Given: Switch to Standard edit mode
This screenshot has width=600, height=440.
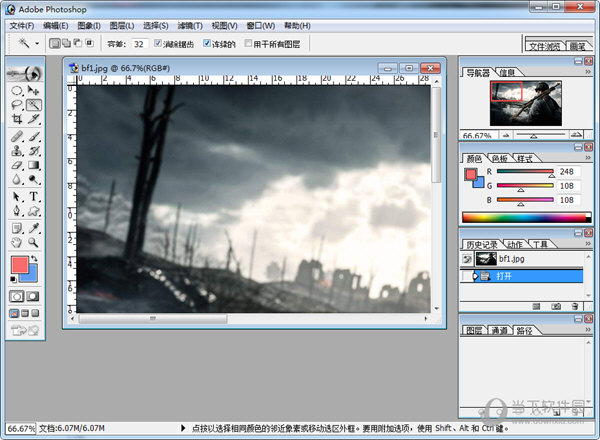Looking at the screenshot, I should 16,296.
